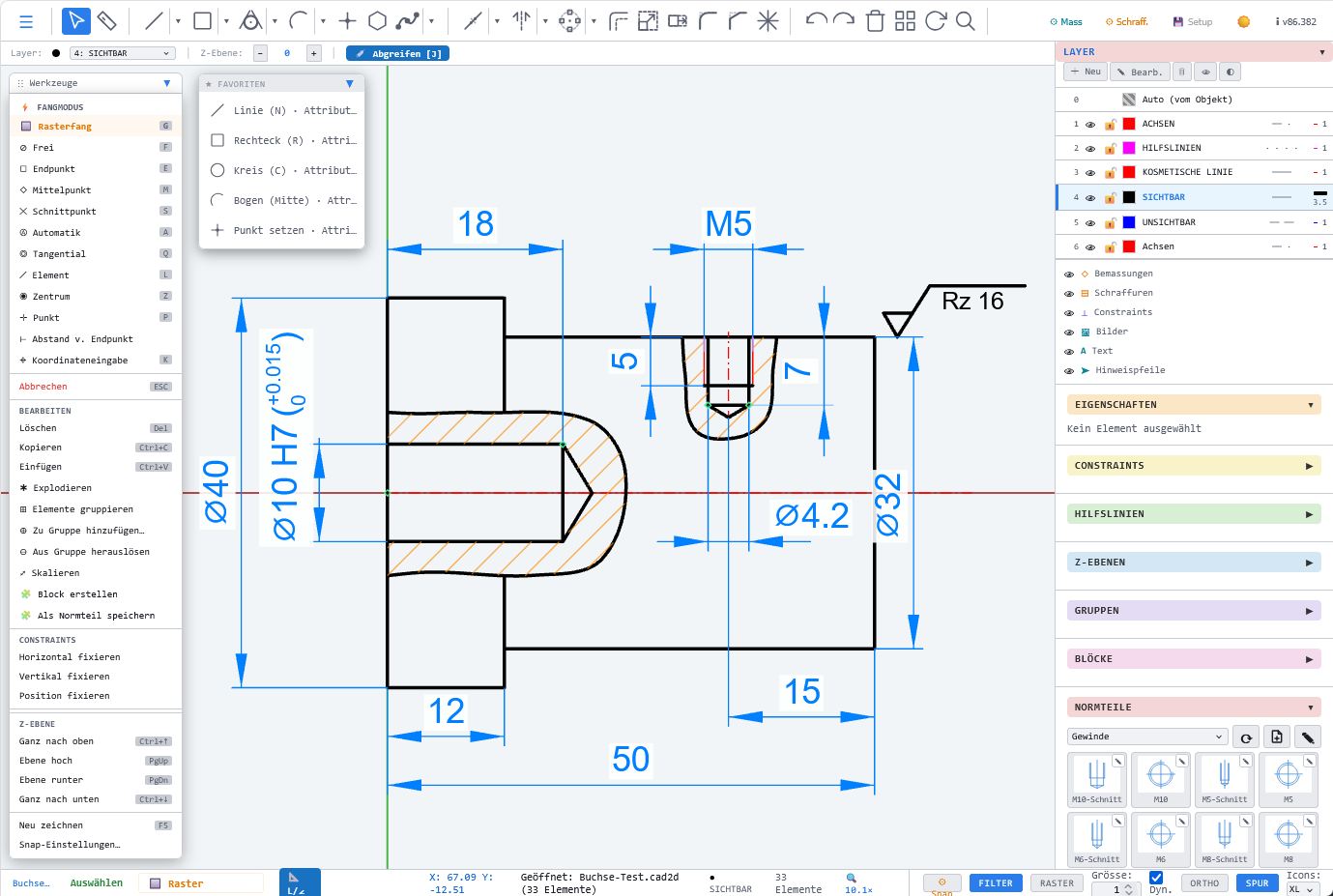Hide the UNSICHTBAR layer
1333x896 pixels.
click(x=1090, y=223)
